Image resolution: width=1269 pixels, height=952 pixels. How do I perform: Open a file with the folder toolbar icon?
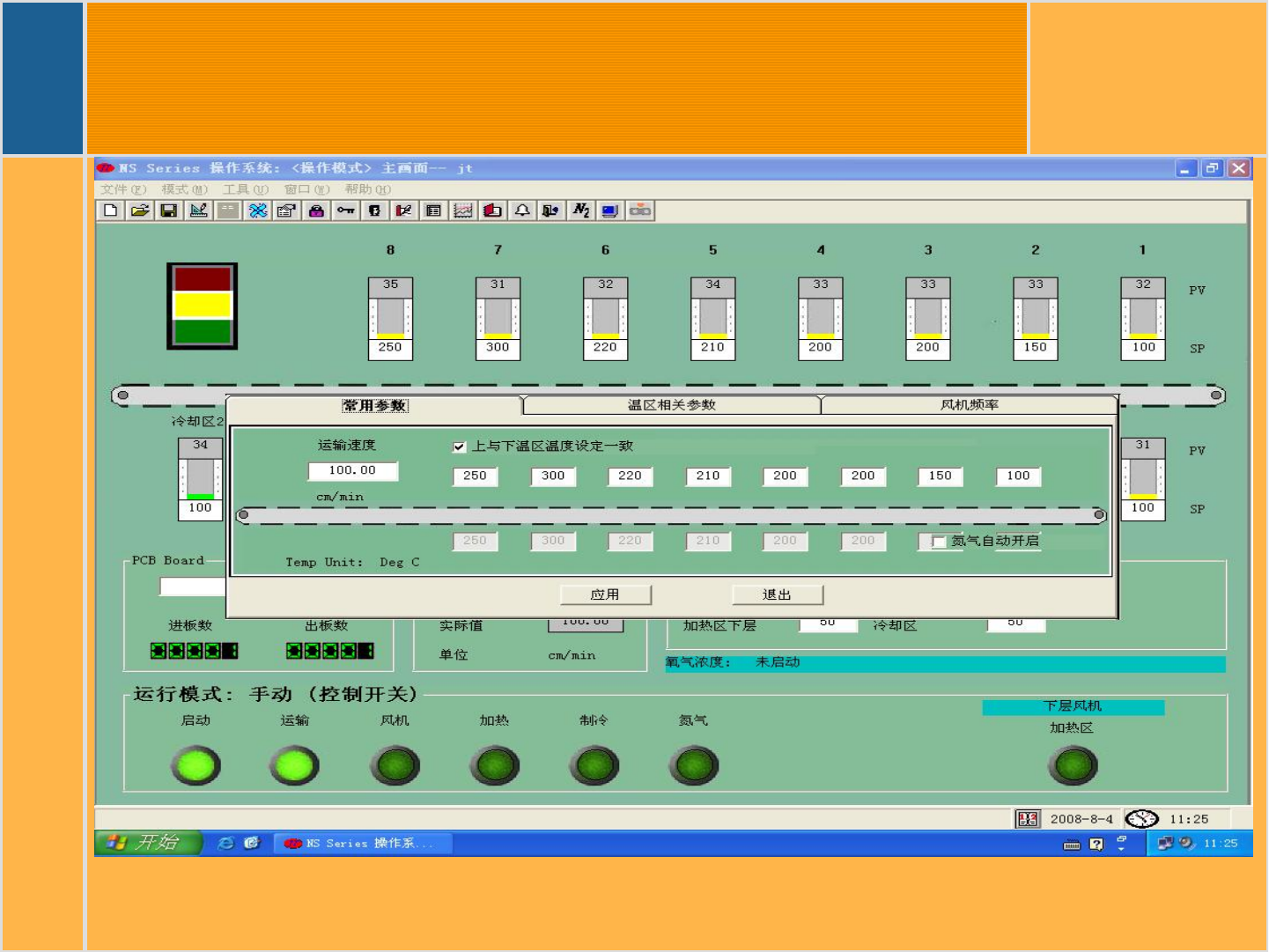pyautogui.click(x=139, y=210)
